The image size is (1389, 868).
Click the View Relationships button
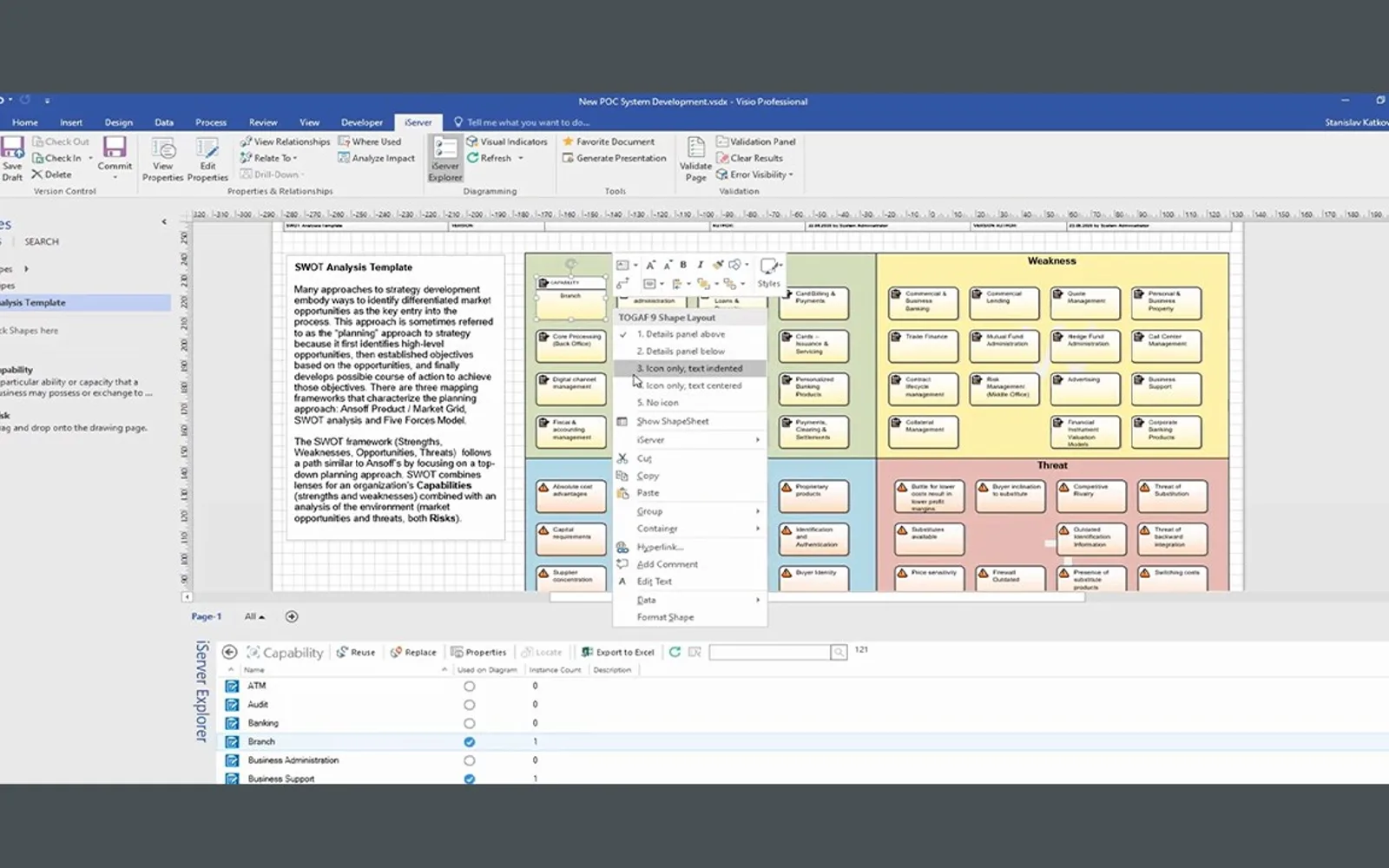click(x=285, y=141)
